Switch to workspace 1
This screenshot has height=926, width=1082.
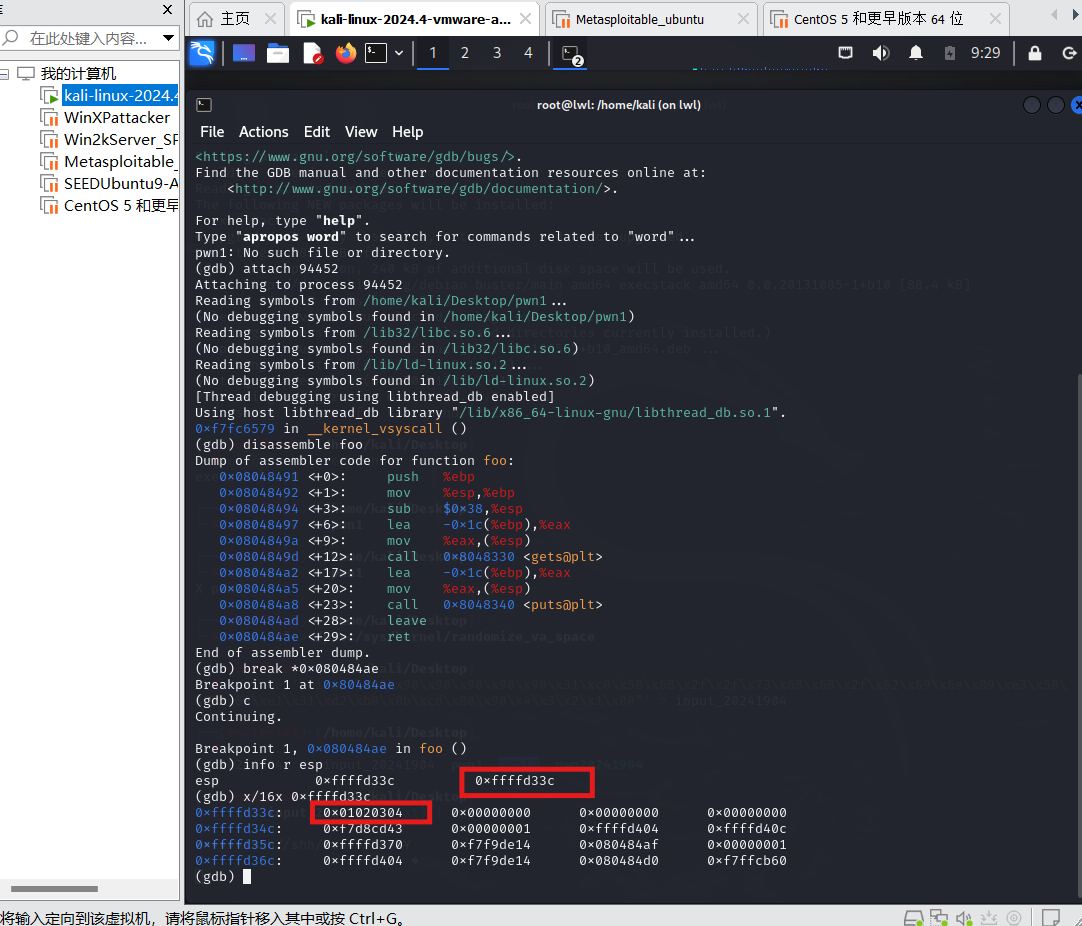[x=433, y=53]
